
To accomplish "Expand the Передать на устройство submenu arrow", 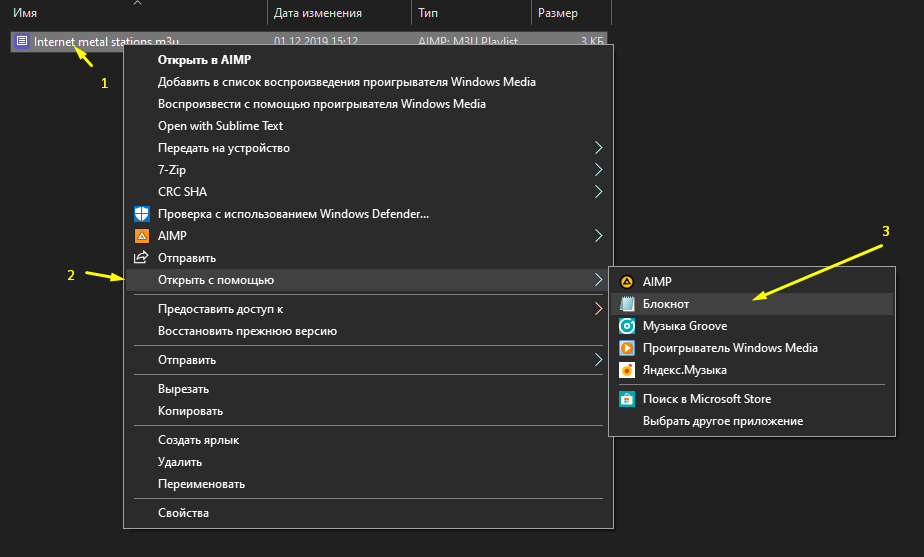I will 598,147.
